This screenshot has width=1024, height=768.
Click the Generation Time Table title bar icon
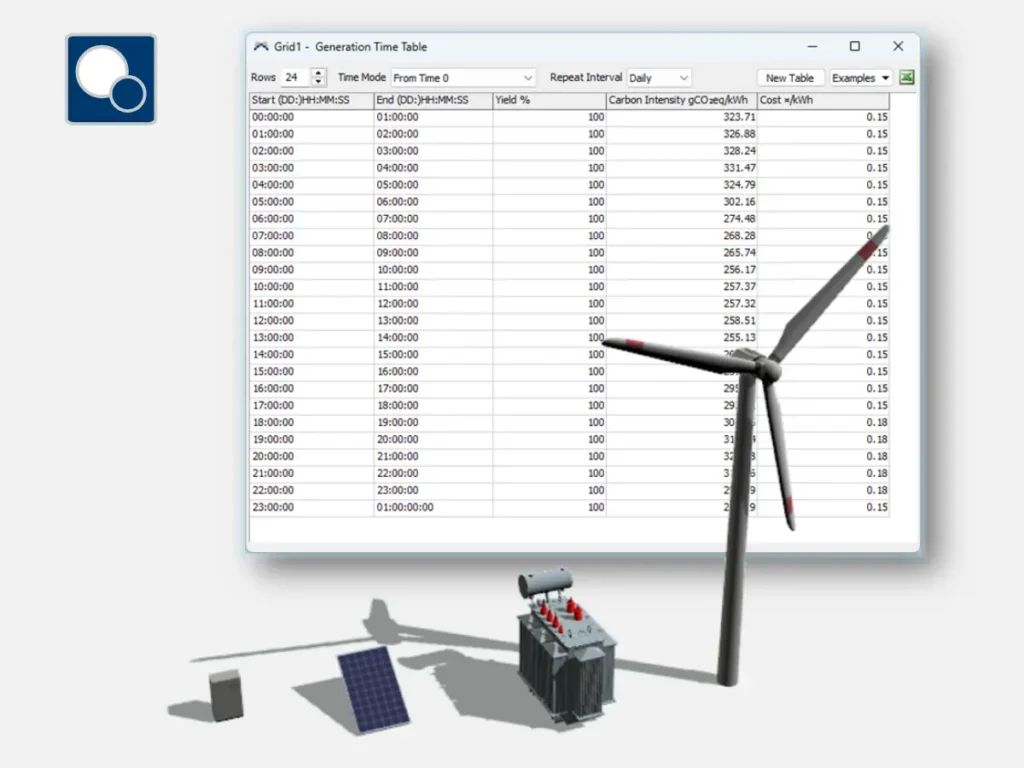pos(262,46)
